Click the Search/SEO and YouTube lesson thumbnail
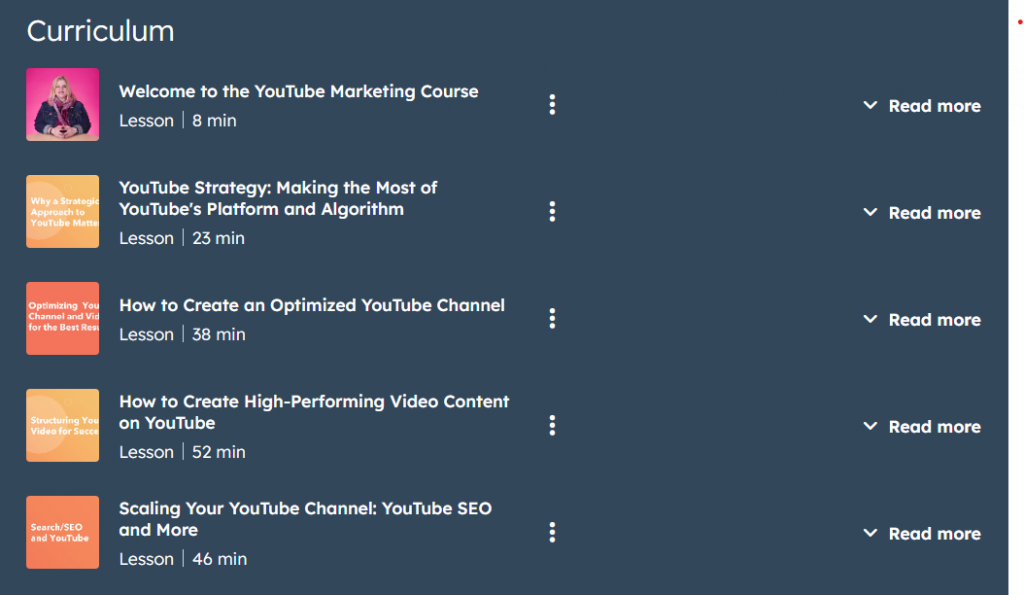The width and height of the screenshot is (1024, 595). coord(62,532)
